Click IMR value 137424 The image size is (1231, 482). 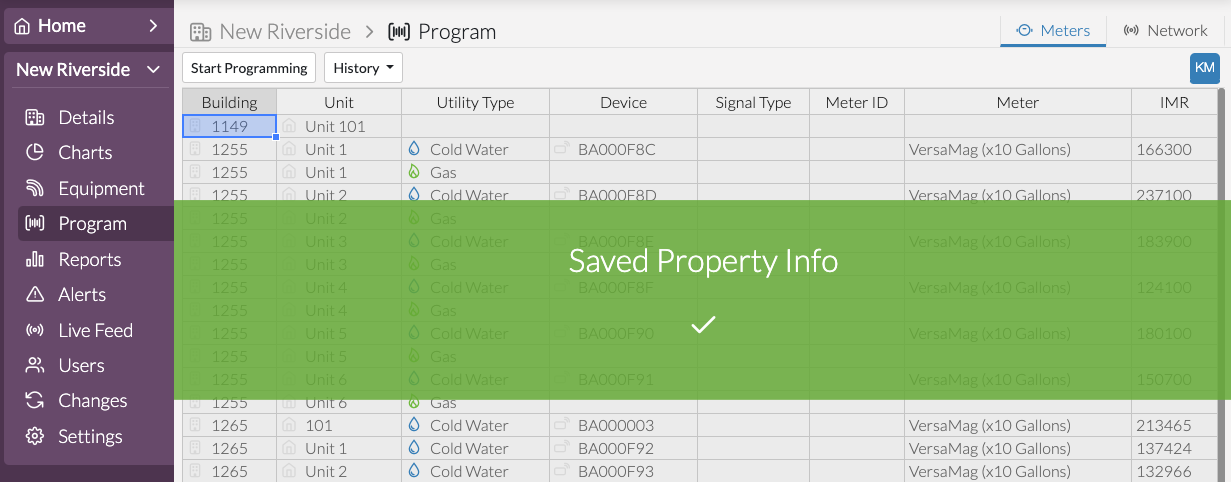pos(1173,448)
